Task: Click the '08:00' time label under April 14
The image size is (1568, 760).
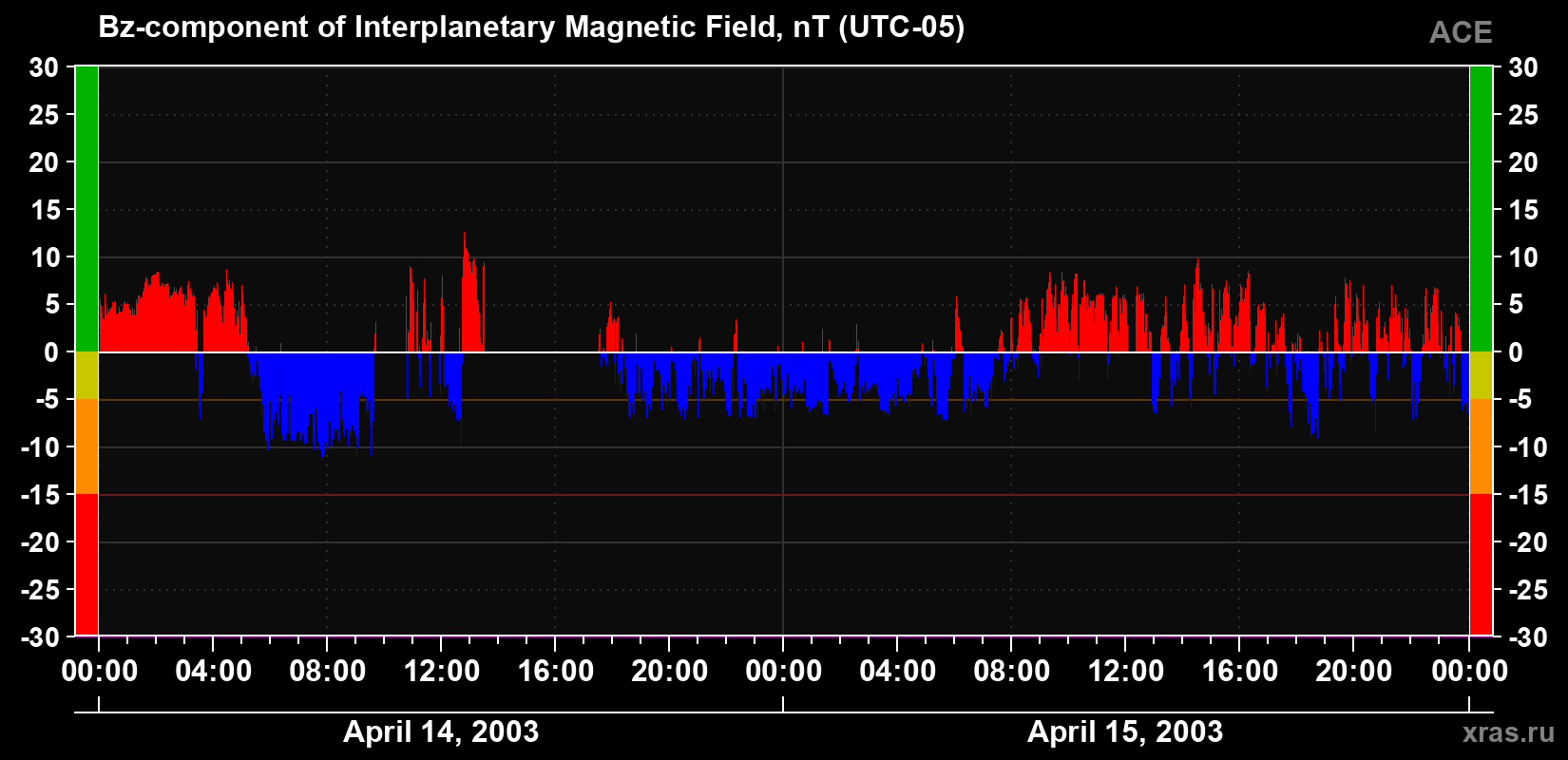Action: tap(328, 671)
